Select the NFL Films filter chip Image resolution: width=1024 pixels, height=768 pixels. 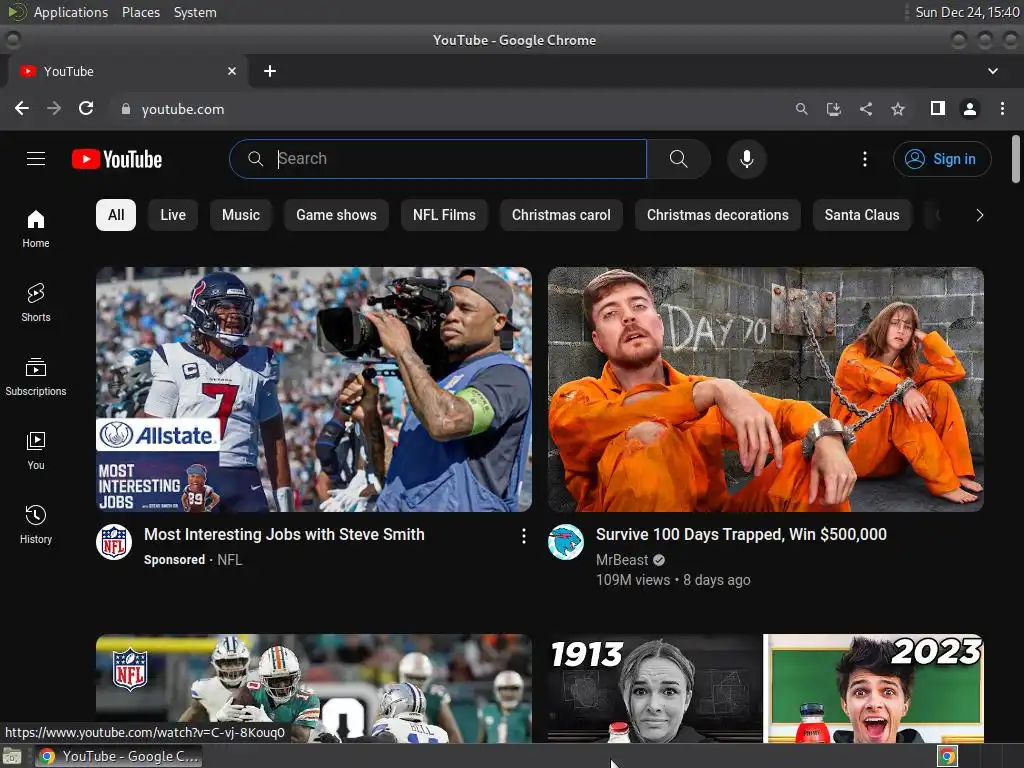coord(444,215)
